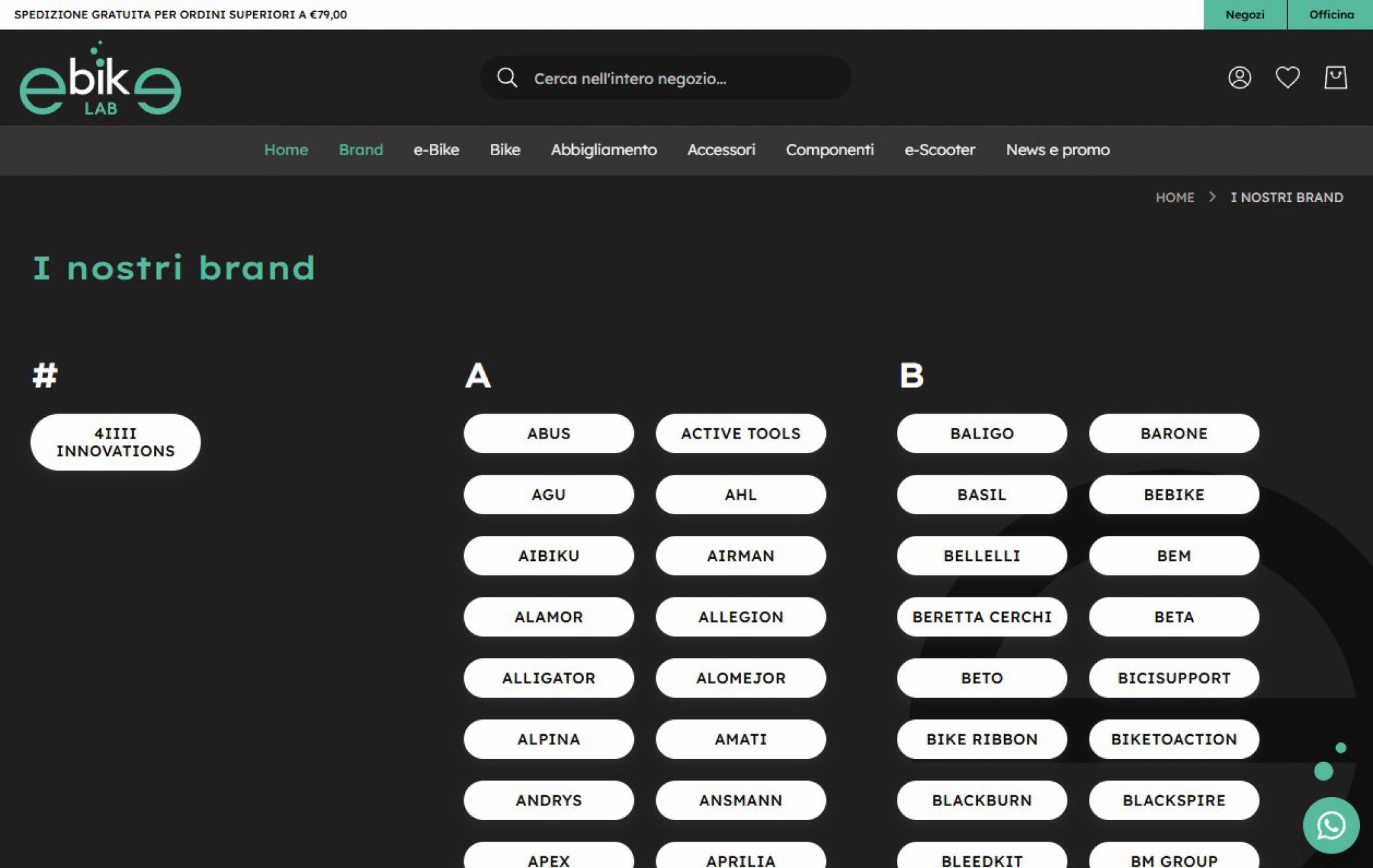Image resolution: width=1373 pixels, height=868 pixels.
Task: Select the AMATI brand
Action: click(x=741, y=739)
